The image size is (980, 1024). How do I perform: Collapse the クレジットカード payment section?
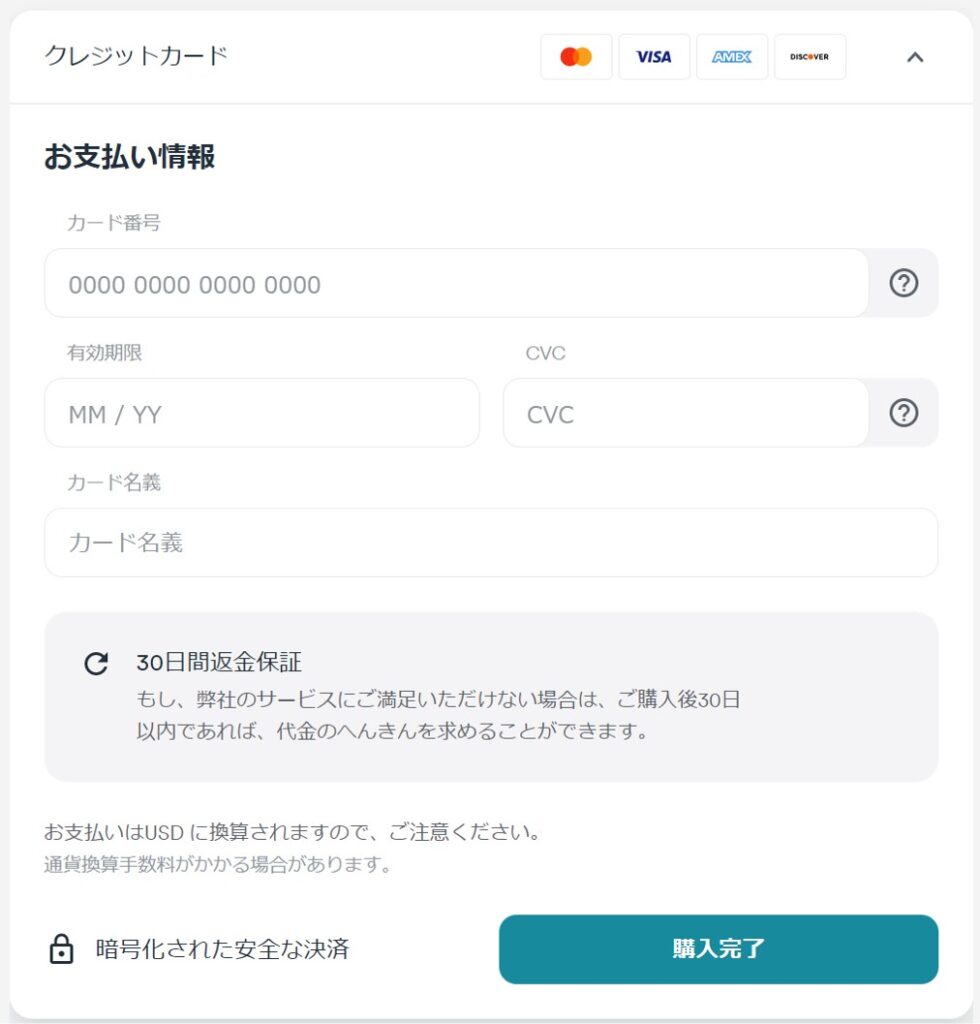(914, 57)
